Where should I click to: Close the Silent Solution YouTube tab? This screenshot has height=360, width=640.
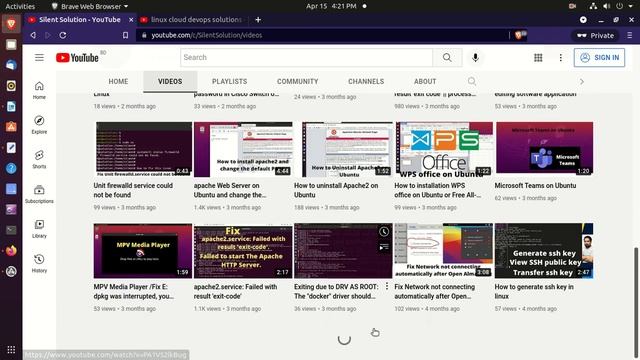(131, 20)
